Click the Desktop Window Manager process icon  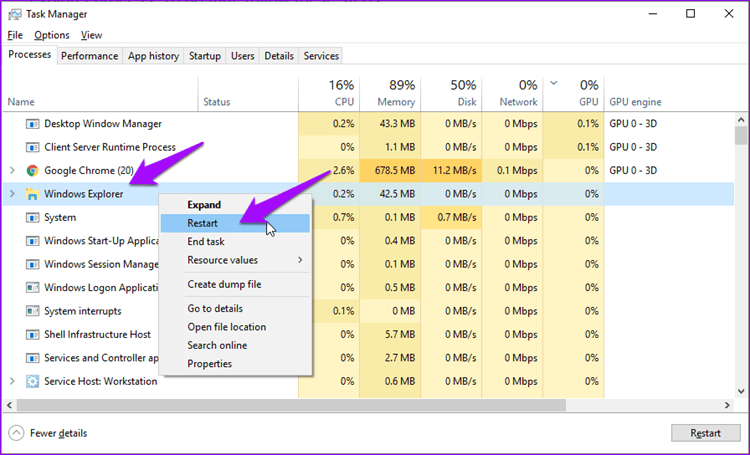point(32,124)
